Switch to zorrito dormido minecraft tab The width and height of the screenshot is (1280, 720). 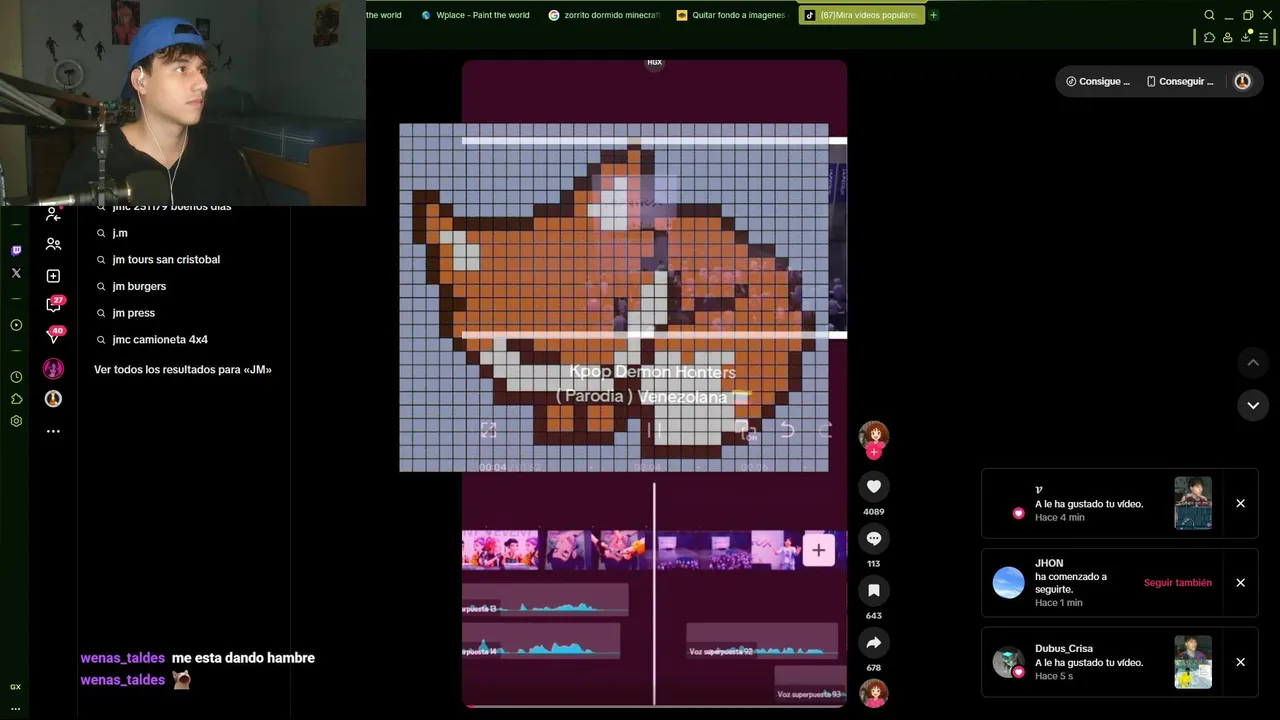click(x=604, y=15)
